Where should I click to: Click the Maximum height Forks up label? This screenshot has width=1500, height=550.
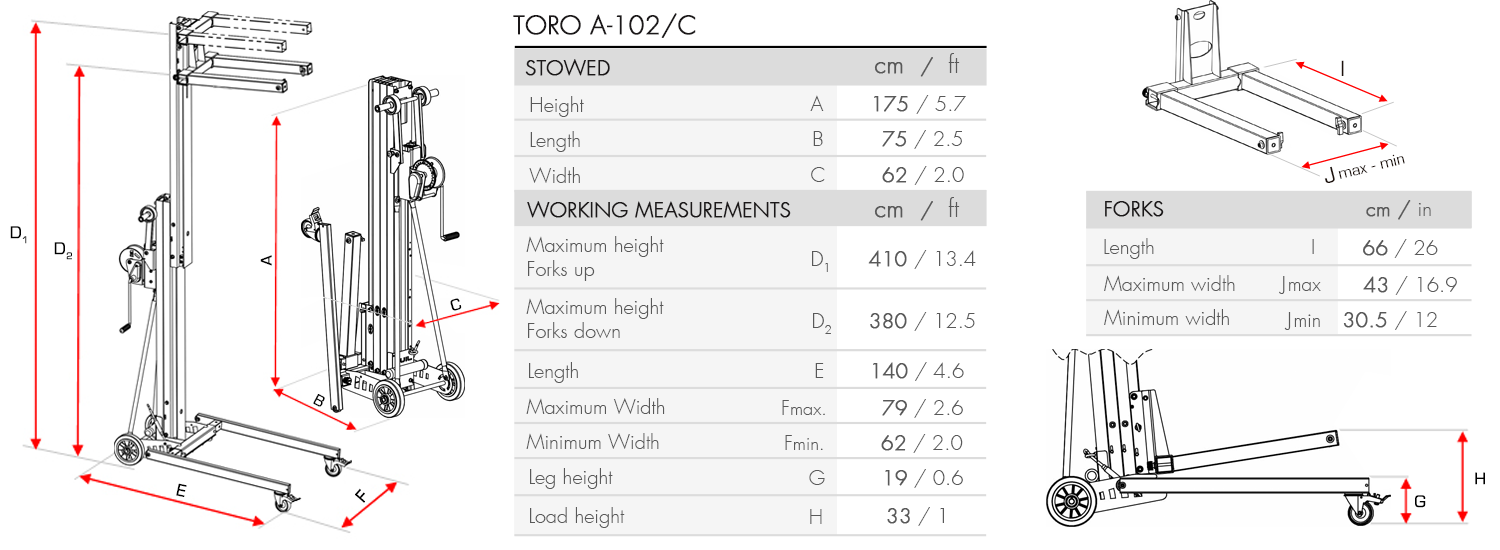[x=595, y=257]
